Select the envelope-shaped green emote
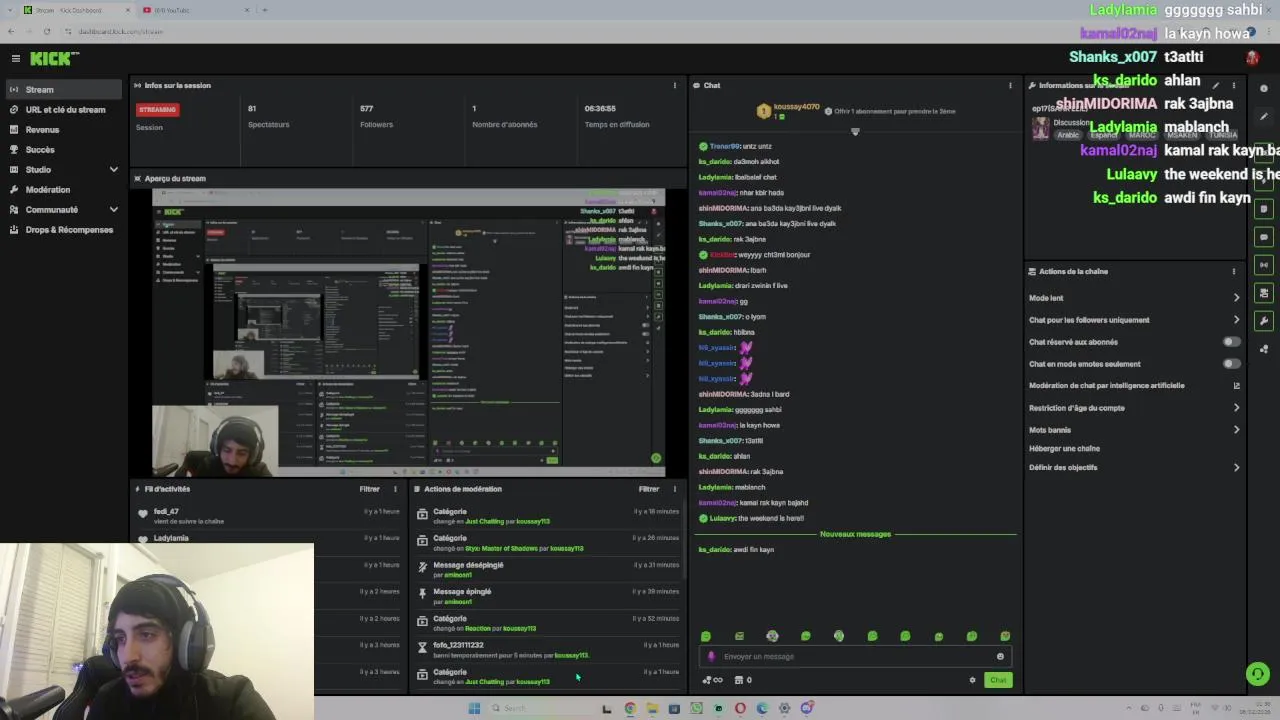1280x720 pixels. [739, 636]
